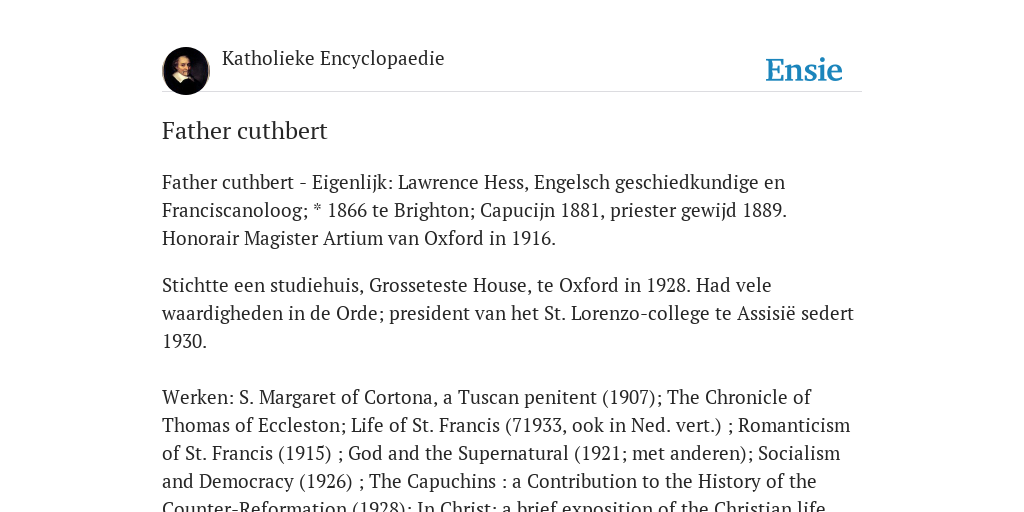
Task: Click the blue Ensie logo
Action: click(x=804, y=70)
